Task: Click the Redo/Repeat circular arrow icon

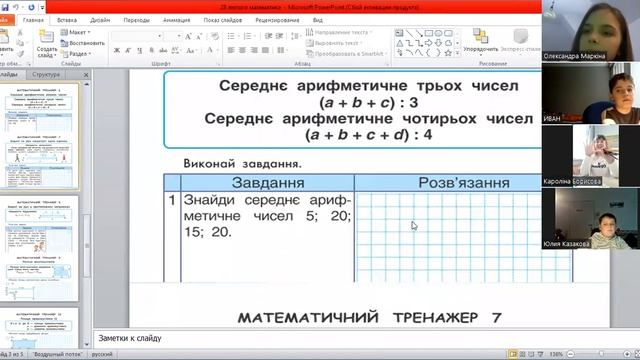Action: 31,7
